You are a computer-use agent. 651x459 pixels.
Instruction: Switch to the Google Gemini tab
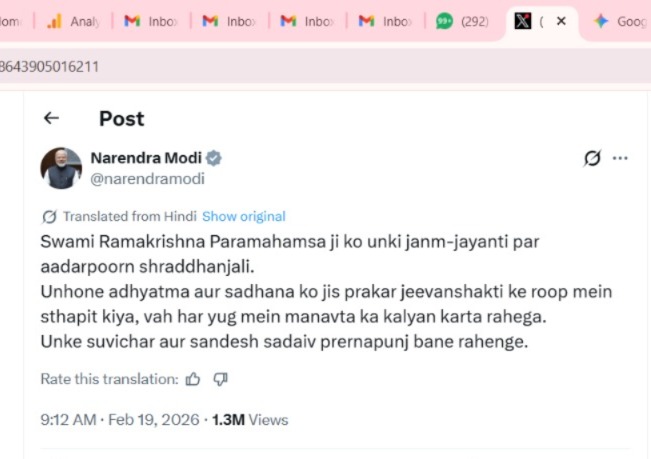620,21
